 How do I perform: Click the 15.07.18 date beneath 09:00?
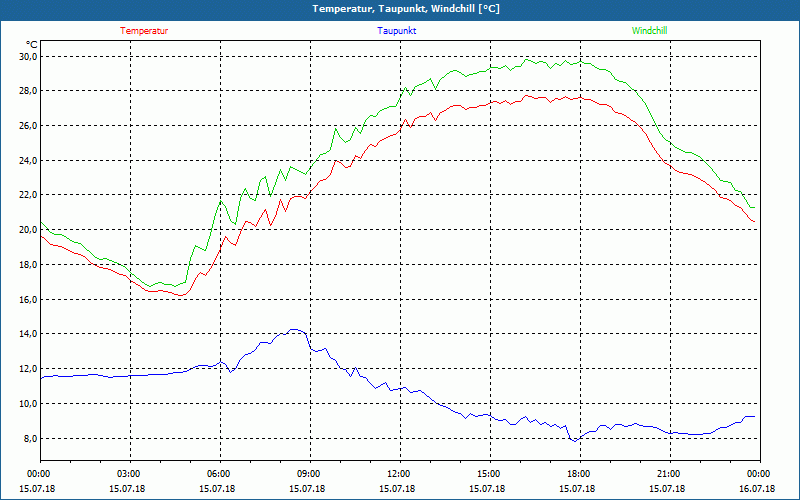307,488
